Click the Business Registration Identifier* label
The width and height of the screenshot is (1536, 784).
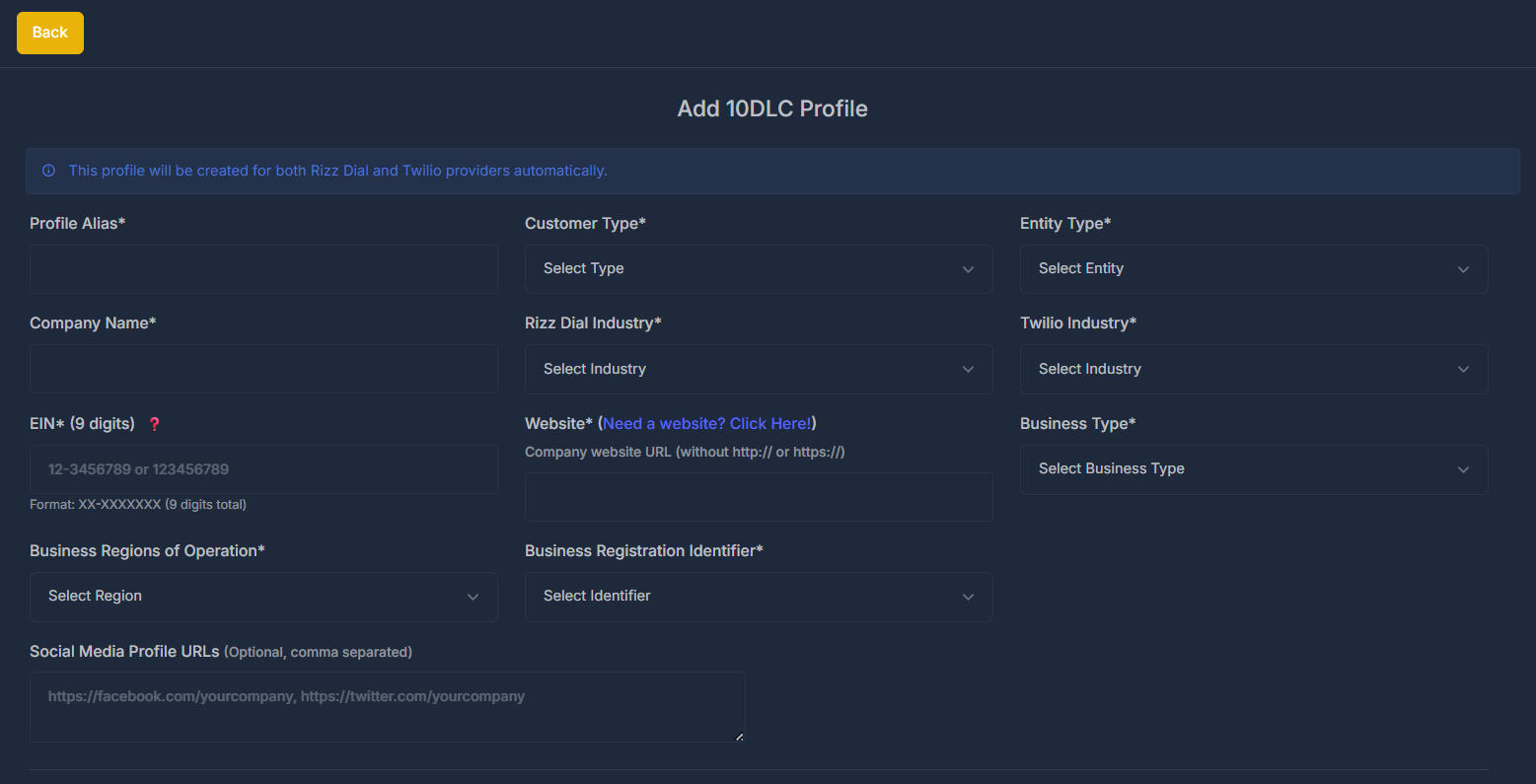pyautogui.click(x=644, y=551)
